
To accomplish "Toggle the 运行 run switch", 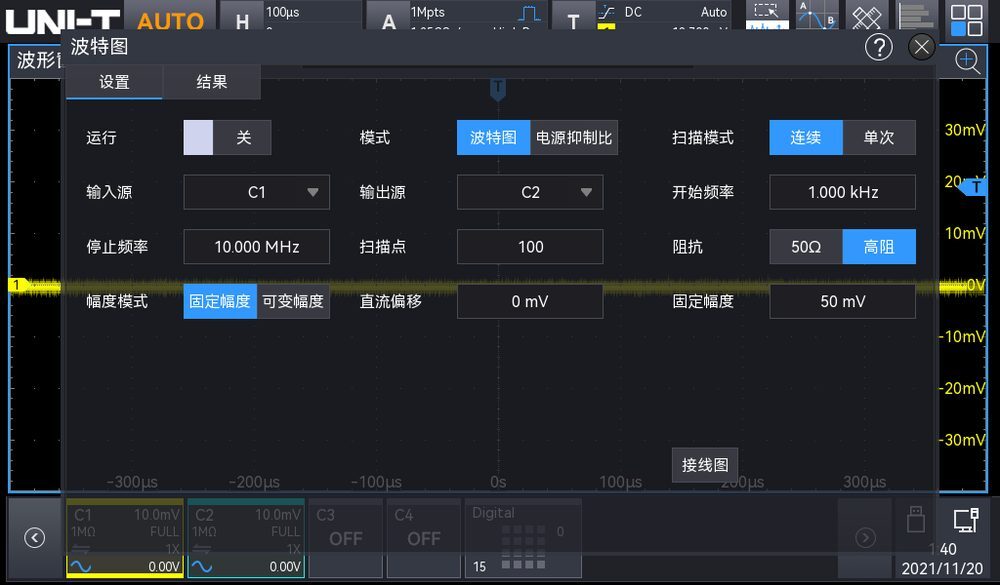I will pyautogui.click(x=227, y=138).
